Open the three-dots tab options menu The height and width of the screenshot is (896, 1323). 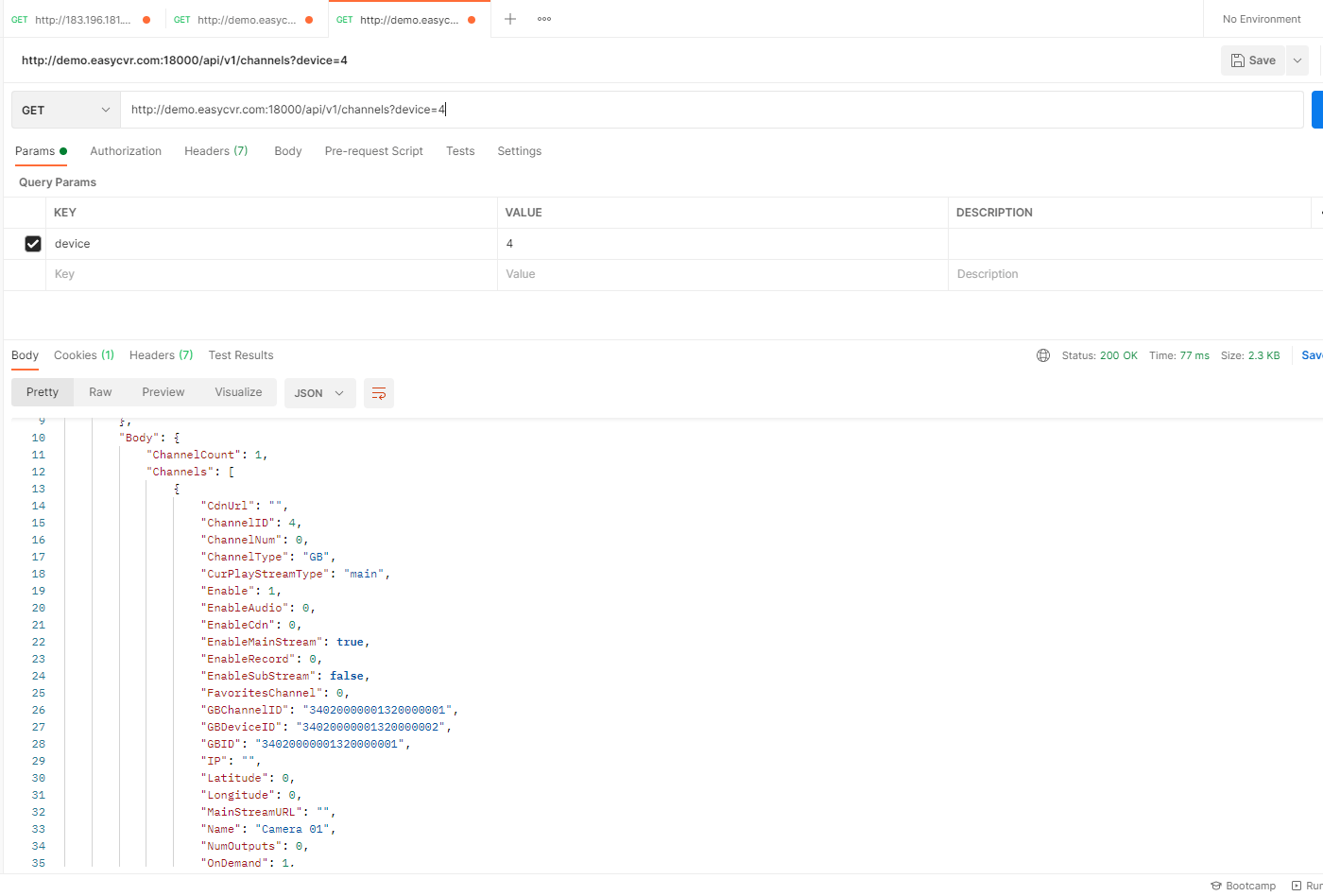click(x=544, y=19)
